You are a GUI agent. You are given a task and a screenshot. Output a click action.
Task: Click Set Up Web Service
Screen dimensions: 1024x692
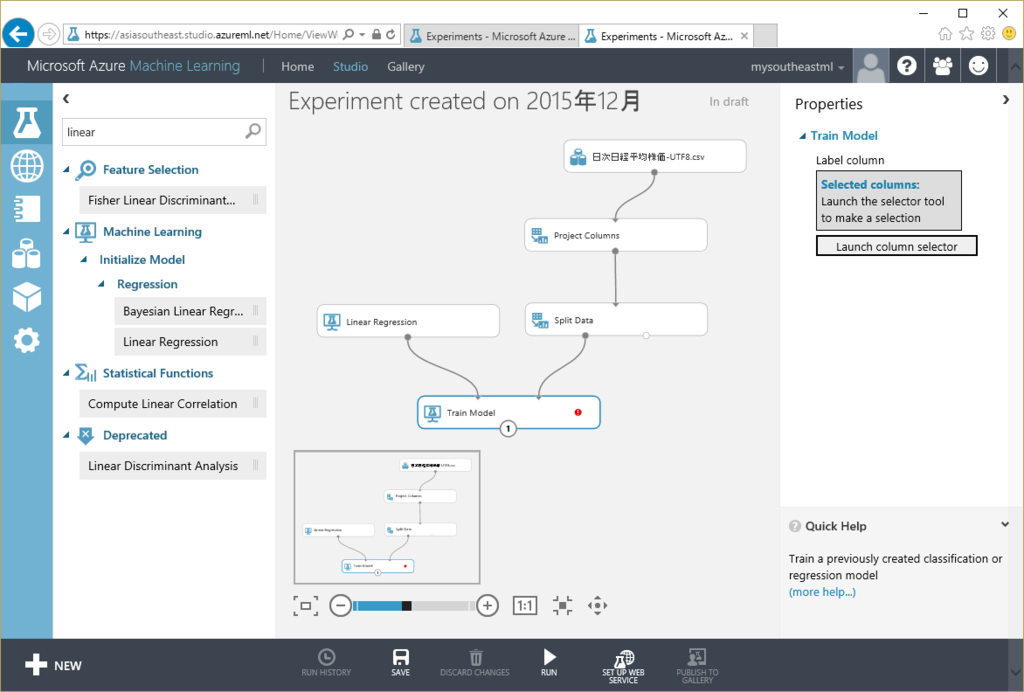(x=624, y=667)
